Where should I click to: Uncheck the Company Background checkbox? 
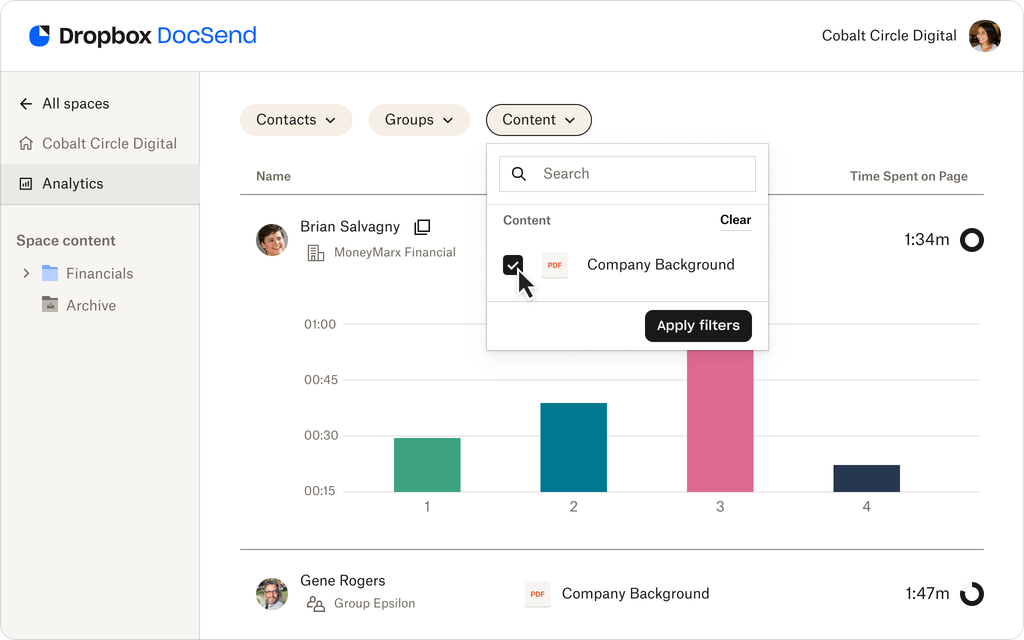513,265
